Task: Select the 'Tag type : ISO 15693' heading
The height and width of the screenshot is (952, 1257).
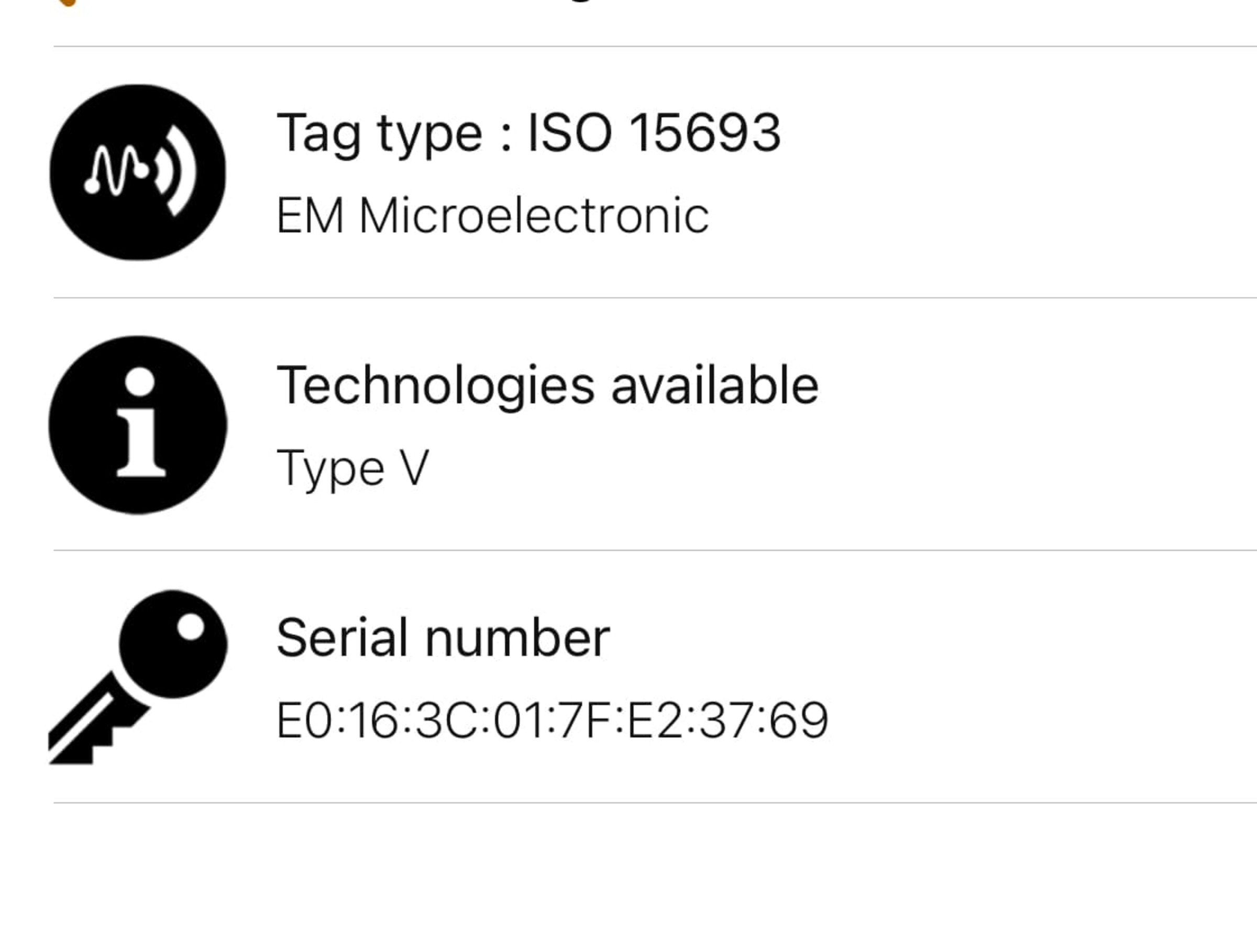Action: (x=528, y=134)
